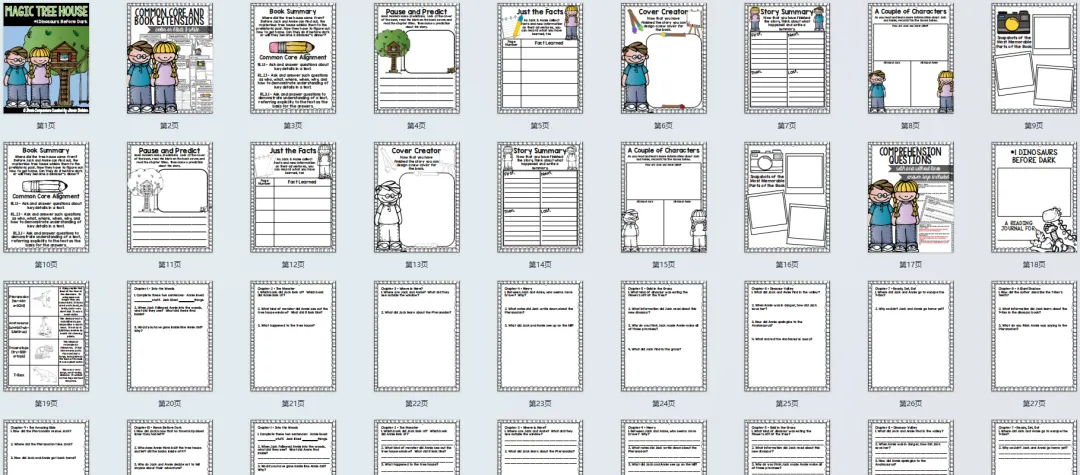Open the colored Book Summary thumbnail, page 3
Viewport: 1080px width, 475px height.
click(293, 59)
